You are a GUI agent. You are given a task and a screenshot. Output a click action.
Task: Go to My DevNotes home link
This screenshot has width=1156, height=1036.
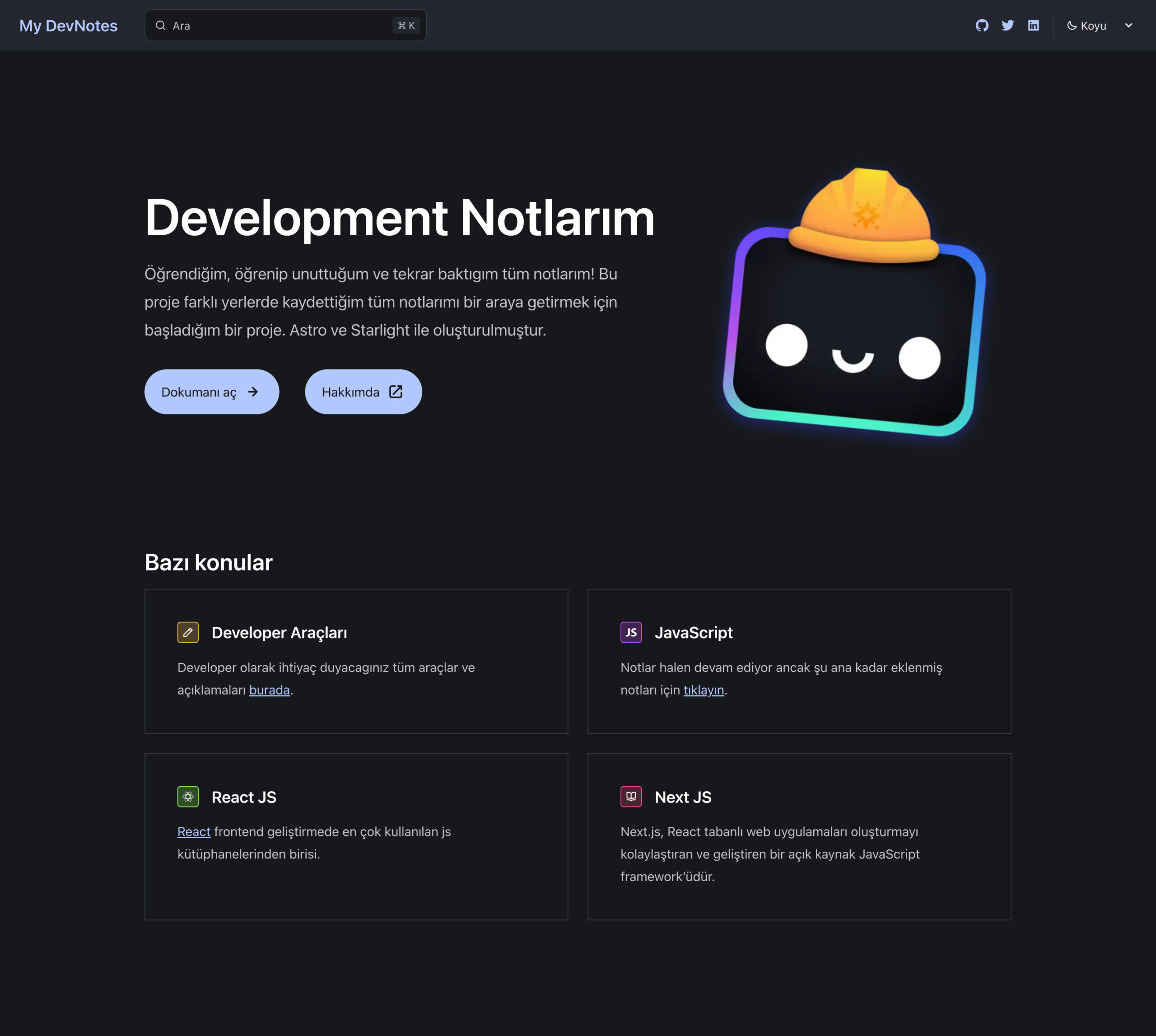point(68,26)
